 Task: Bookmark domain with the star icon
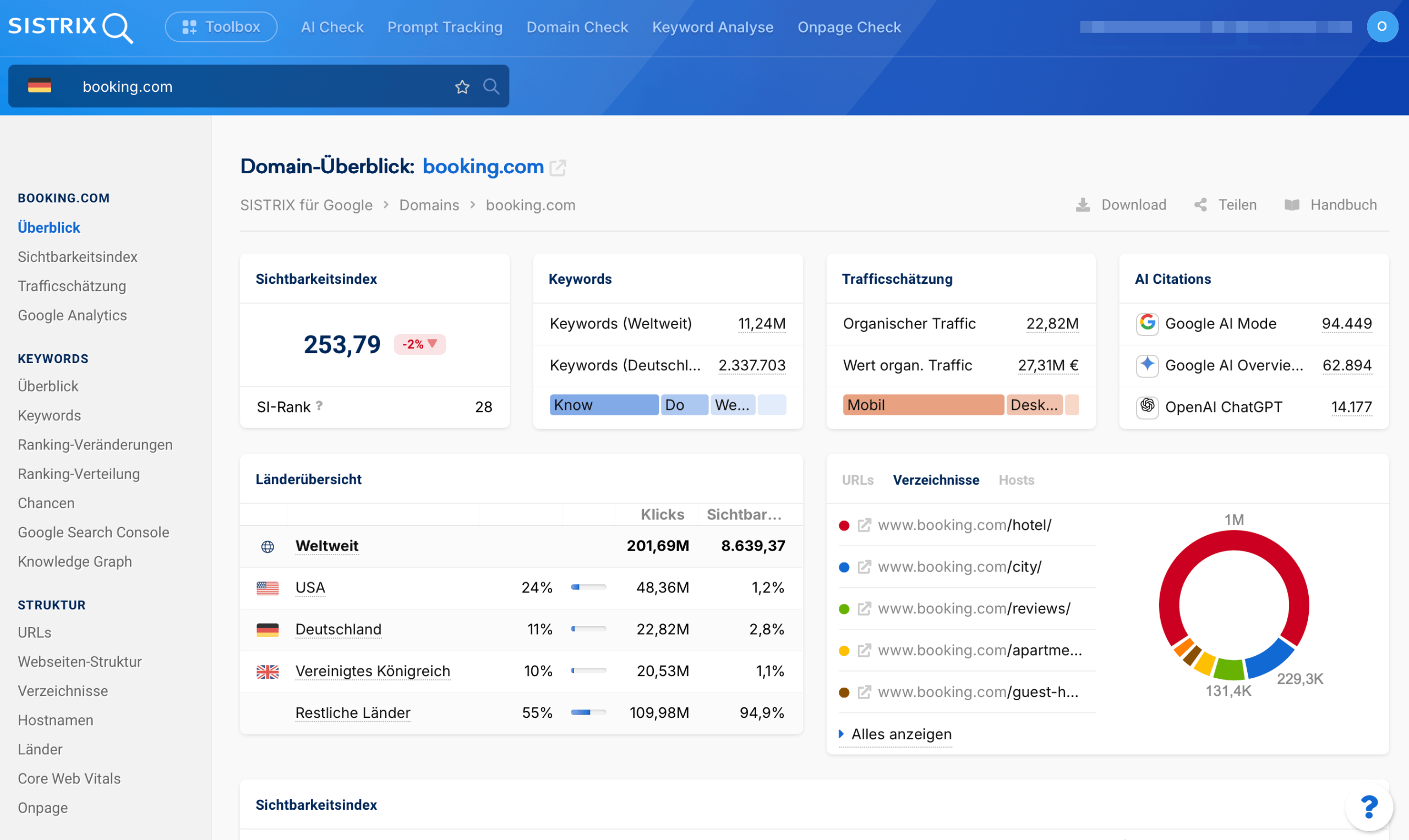[x=462, y=86]
